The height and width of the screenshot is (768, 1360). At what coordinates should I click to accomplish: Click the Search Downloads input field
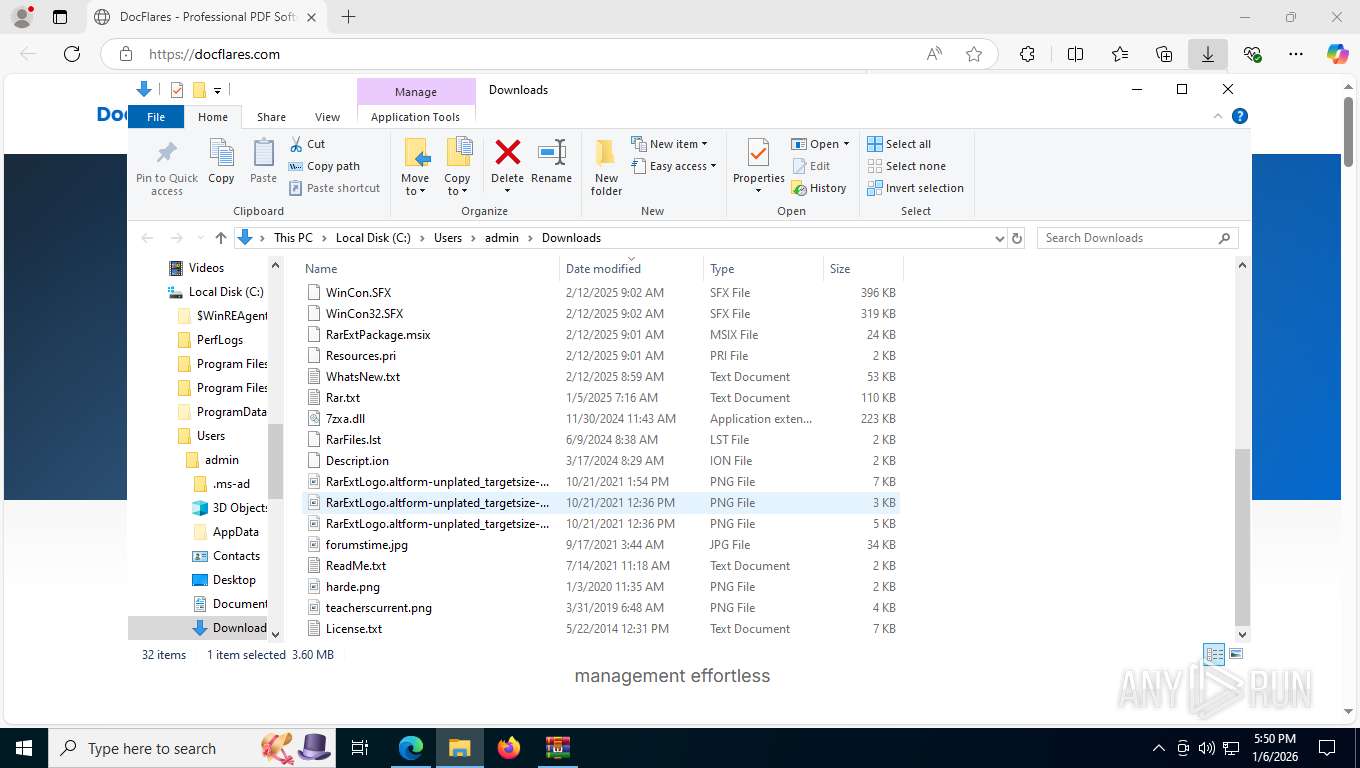pyautogui.click(x=1126, y=238)
